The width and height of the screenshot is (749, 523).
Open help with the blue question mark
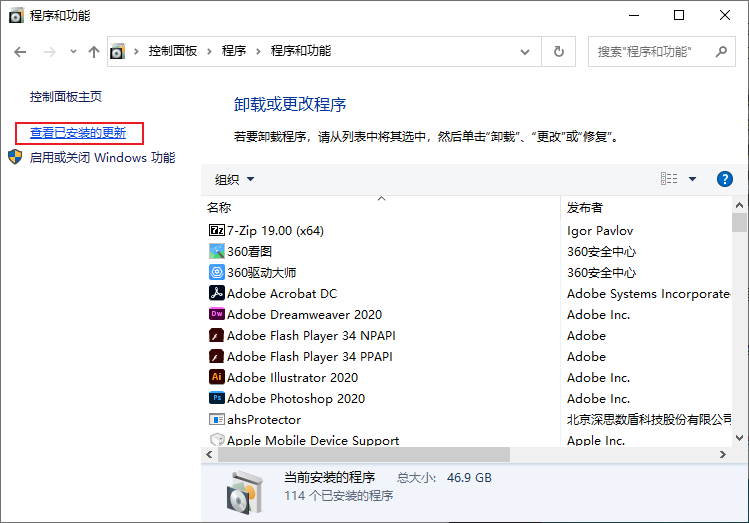pos(725,179)
